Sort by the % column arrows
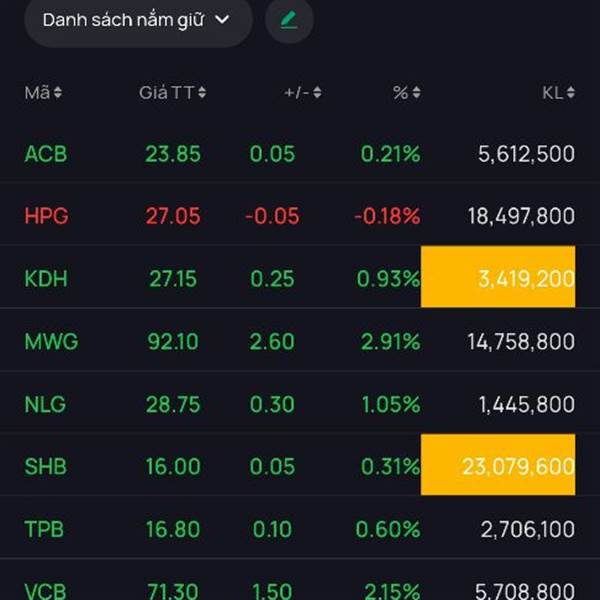 pos(416,93)
